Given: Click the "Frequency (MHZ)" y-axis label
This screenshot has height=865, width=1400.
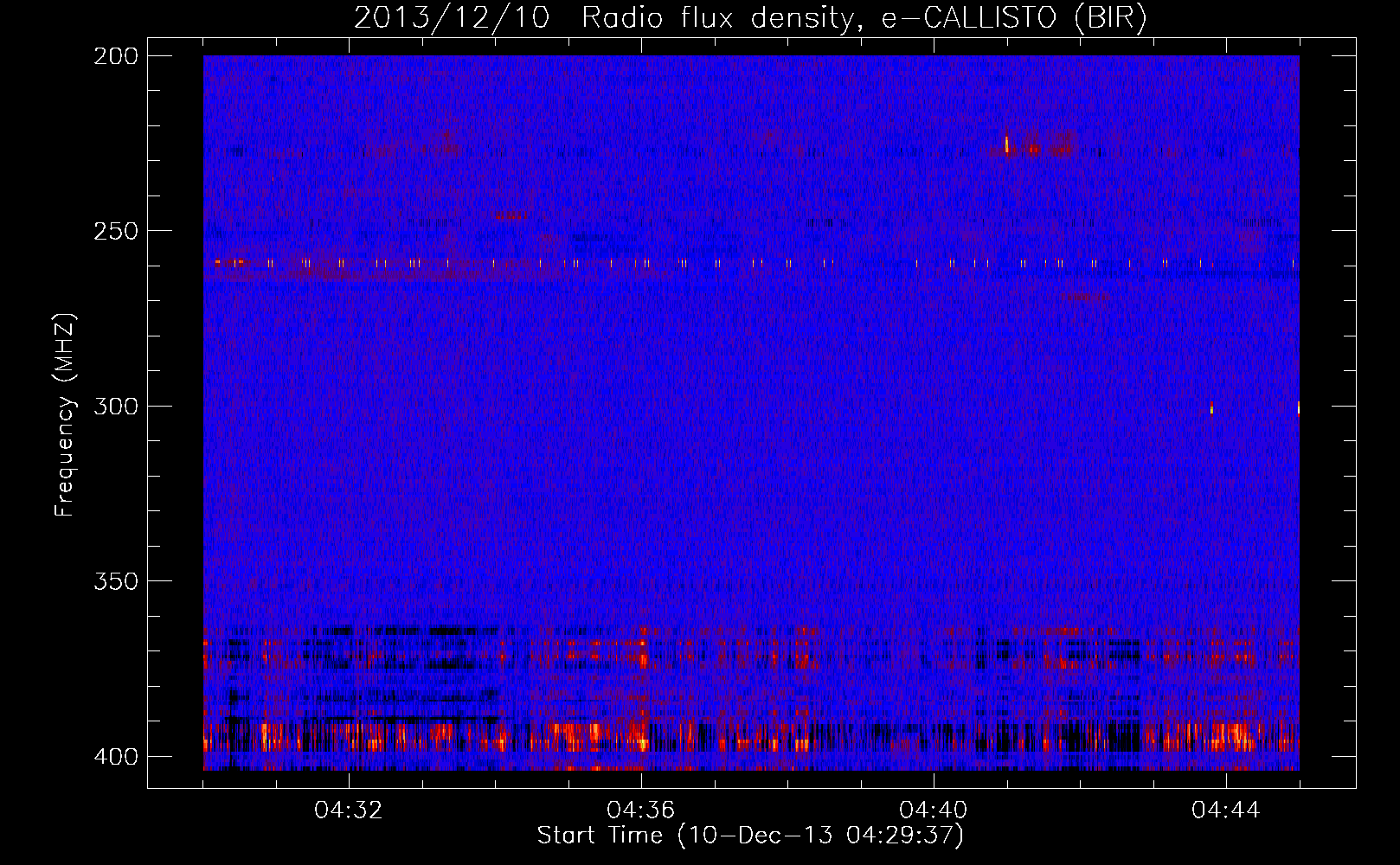Looking at the screenshot, I should click(65, 415).
